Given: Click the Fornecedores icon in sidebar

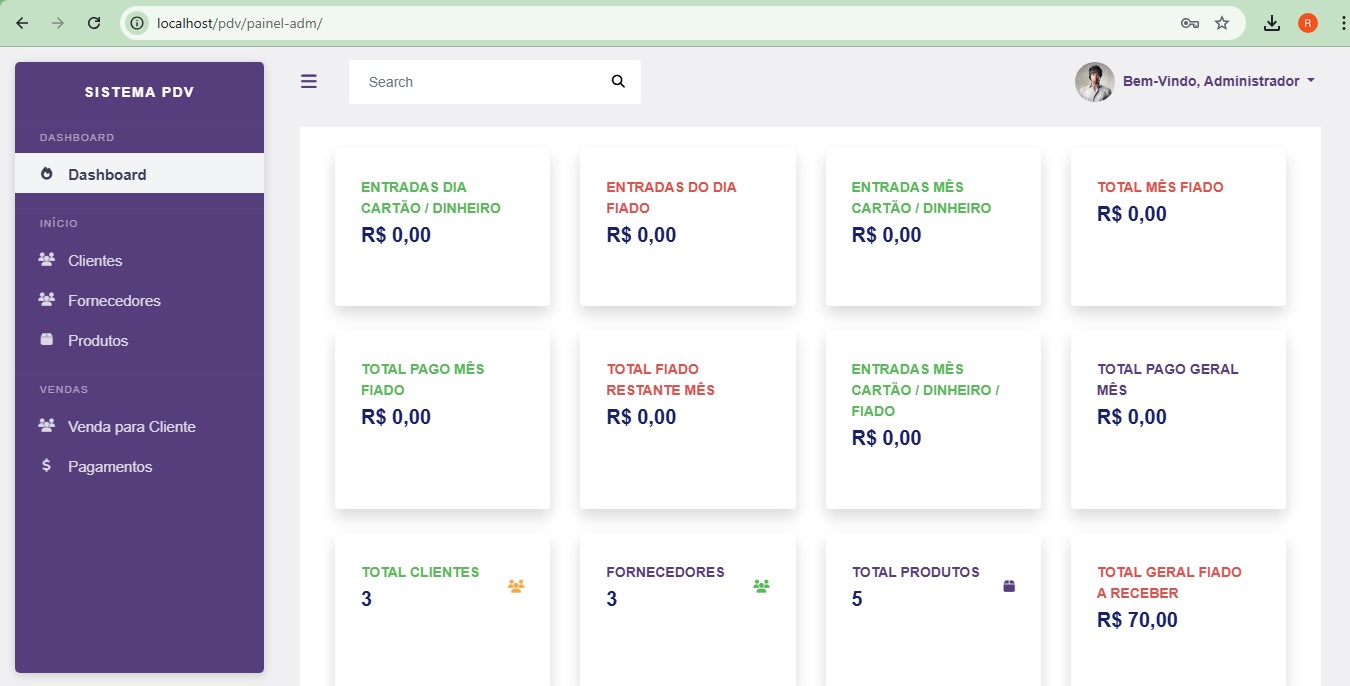Looking at the screenshot, I should (46, 300).
